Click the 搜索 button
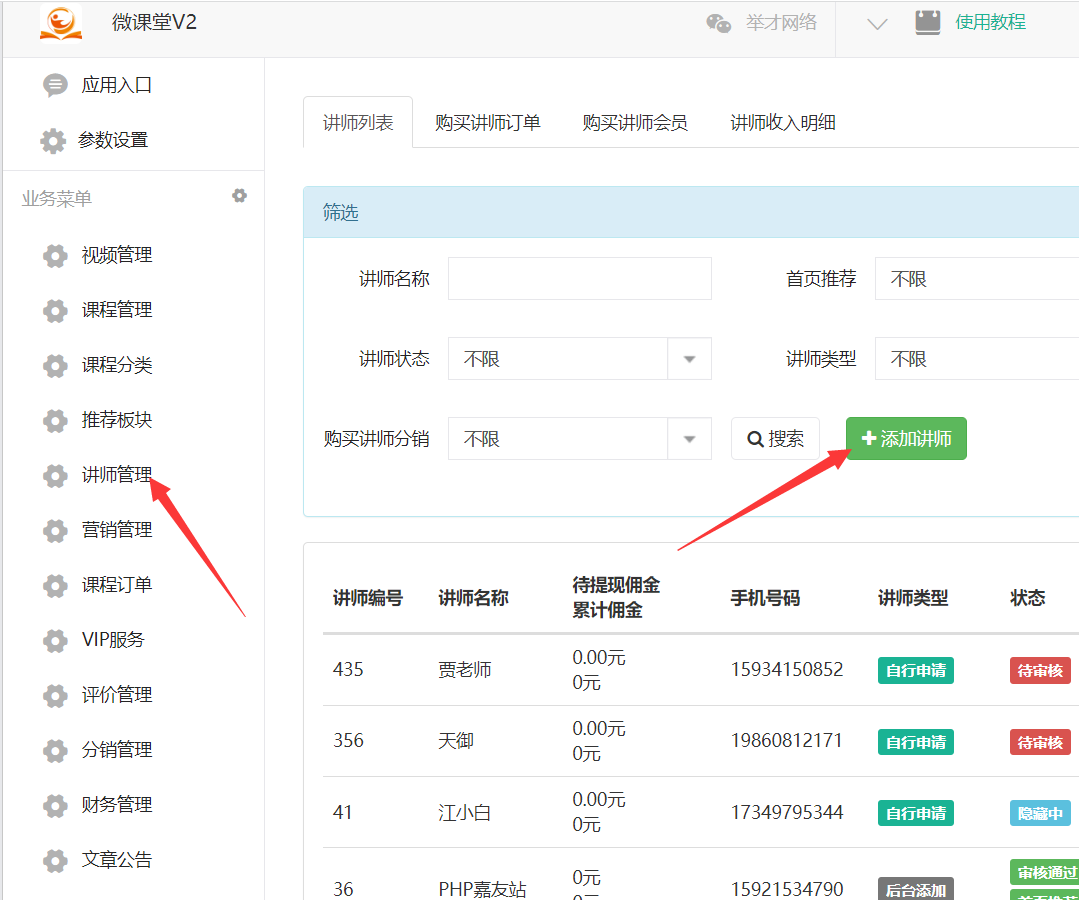1079x900 pixels. [776, 438]
